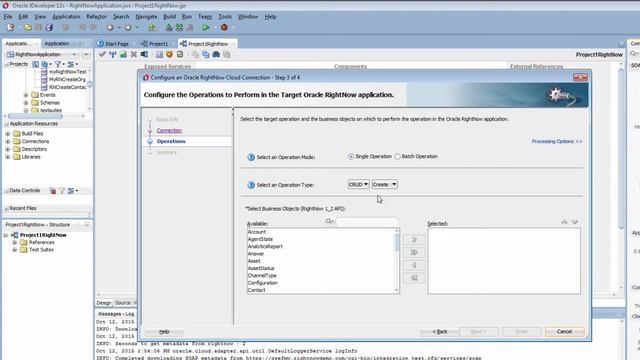Click the green chart icon in editor toolbar

123,54
